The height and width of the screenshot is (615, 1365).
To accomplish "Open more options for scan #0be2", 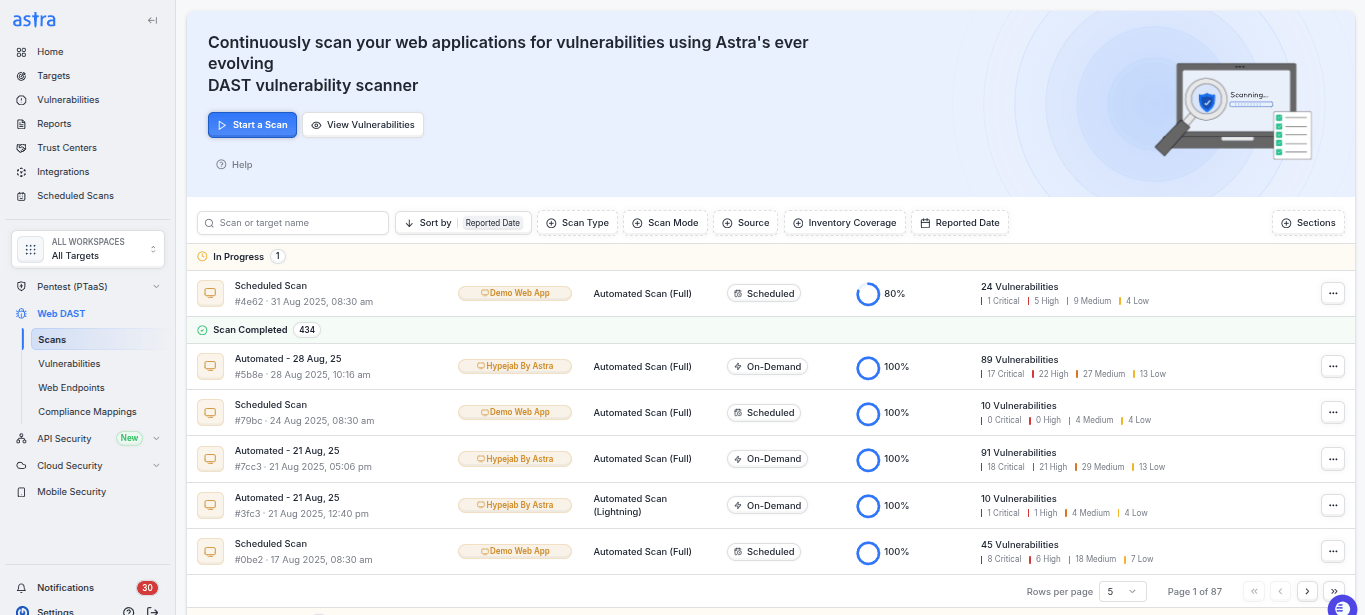I will 1332,551.
